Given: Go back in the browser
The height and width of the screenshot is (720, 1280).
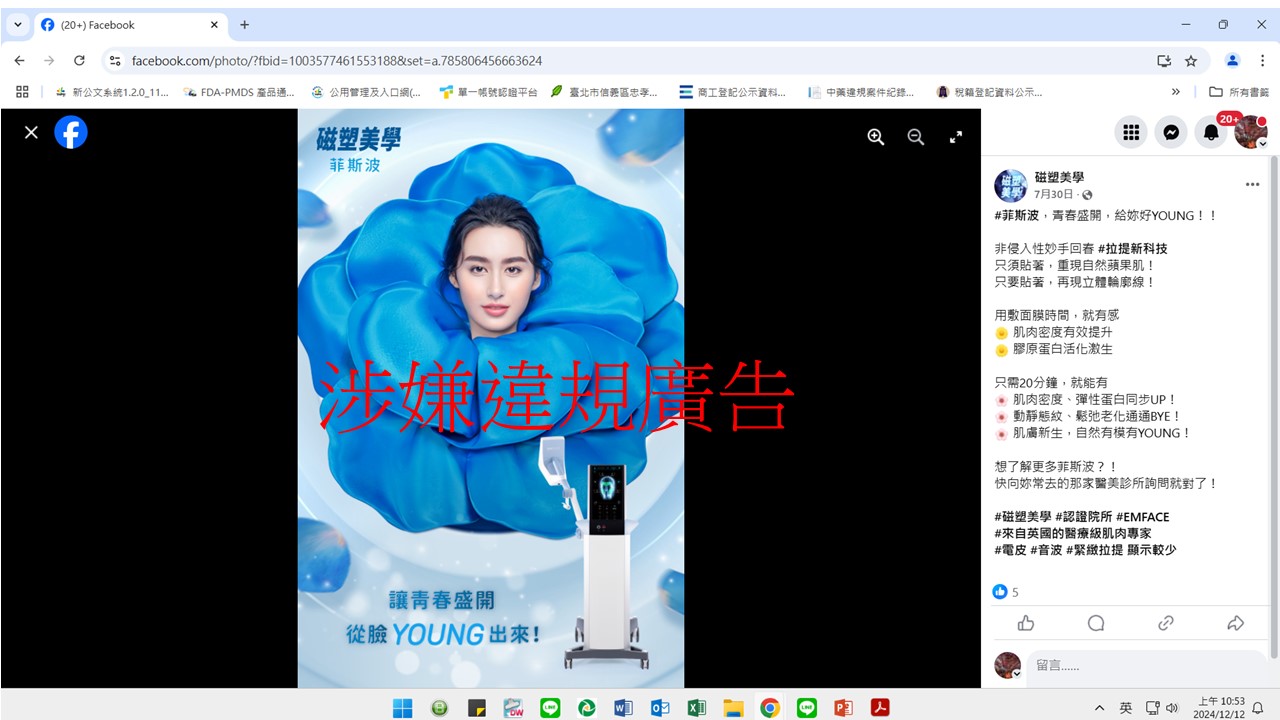Looking at the screenshot, I should 19,60.
